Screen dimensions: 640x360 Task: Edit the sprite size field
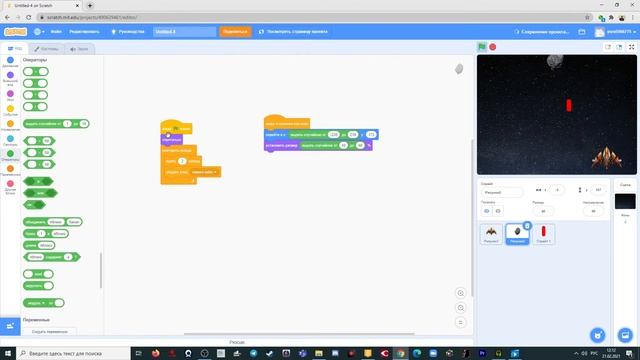pyautogui.click(x=543, y=211)
